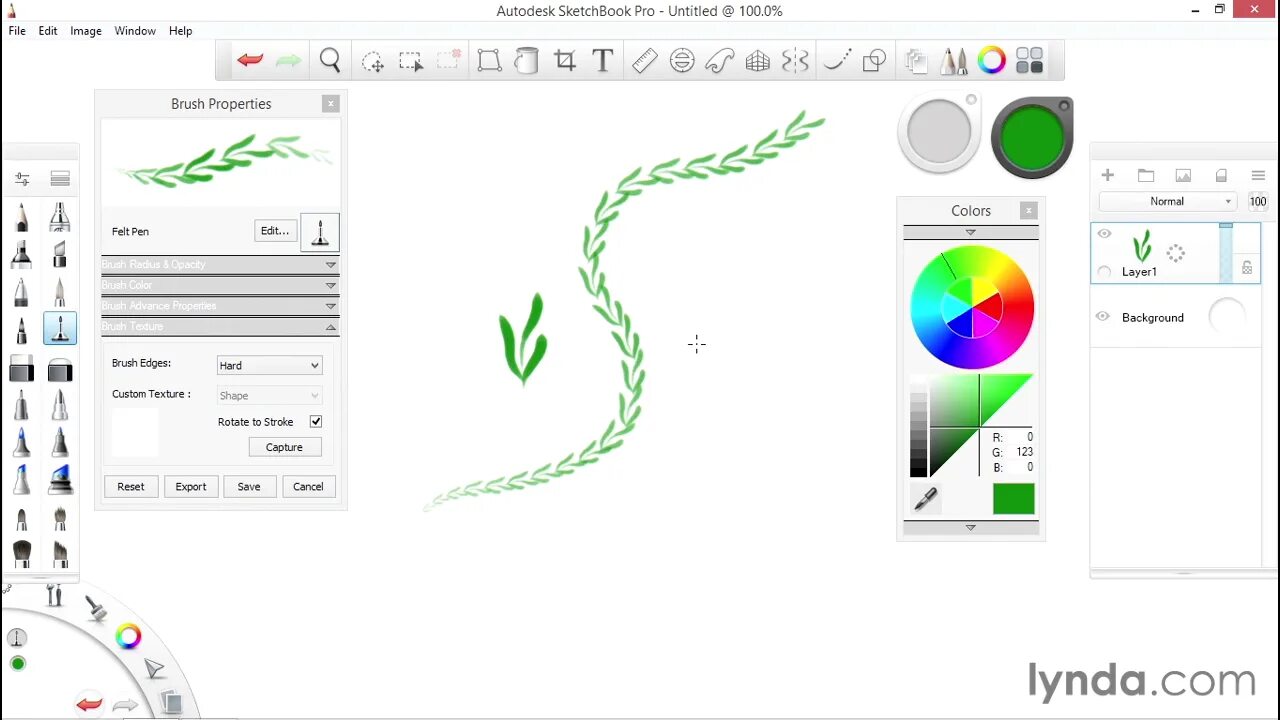Expand the Brush Color section
The height and width of the screenshot is (720, 1280).
pos(220,285)
